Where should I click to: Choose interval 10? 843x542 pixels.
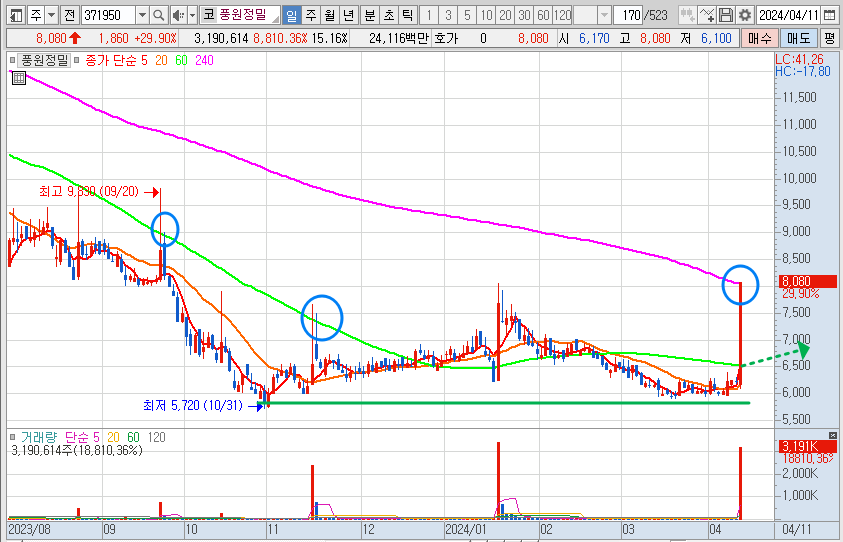(x=486, y=15)
